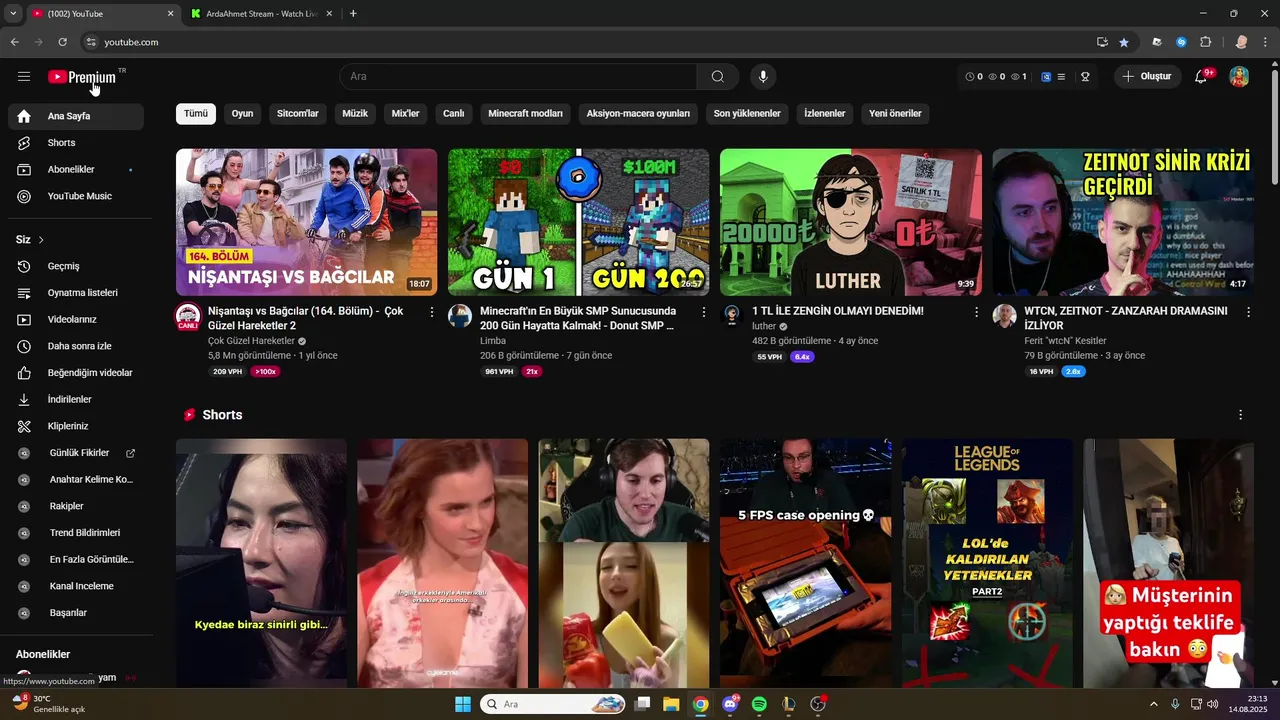Open the 5 FPS case opening Short
The width and height of the screenshot is (1280, 720).
[x=805, y=563]
